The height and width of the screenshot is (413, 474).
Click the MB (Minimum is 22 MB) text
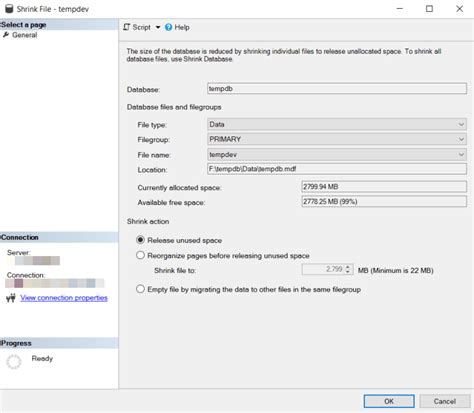[396, 270]
